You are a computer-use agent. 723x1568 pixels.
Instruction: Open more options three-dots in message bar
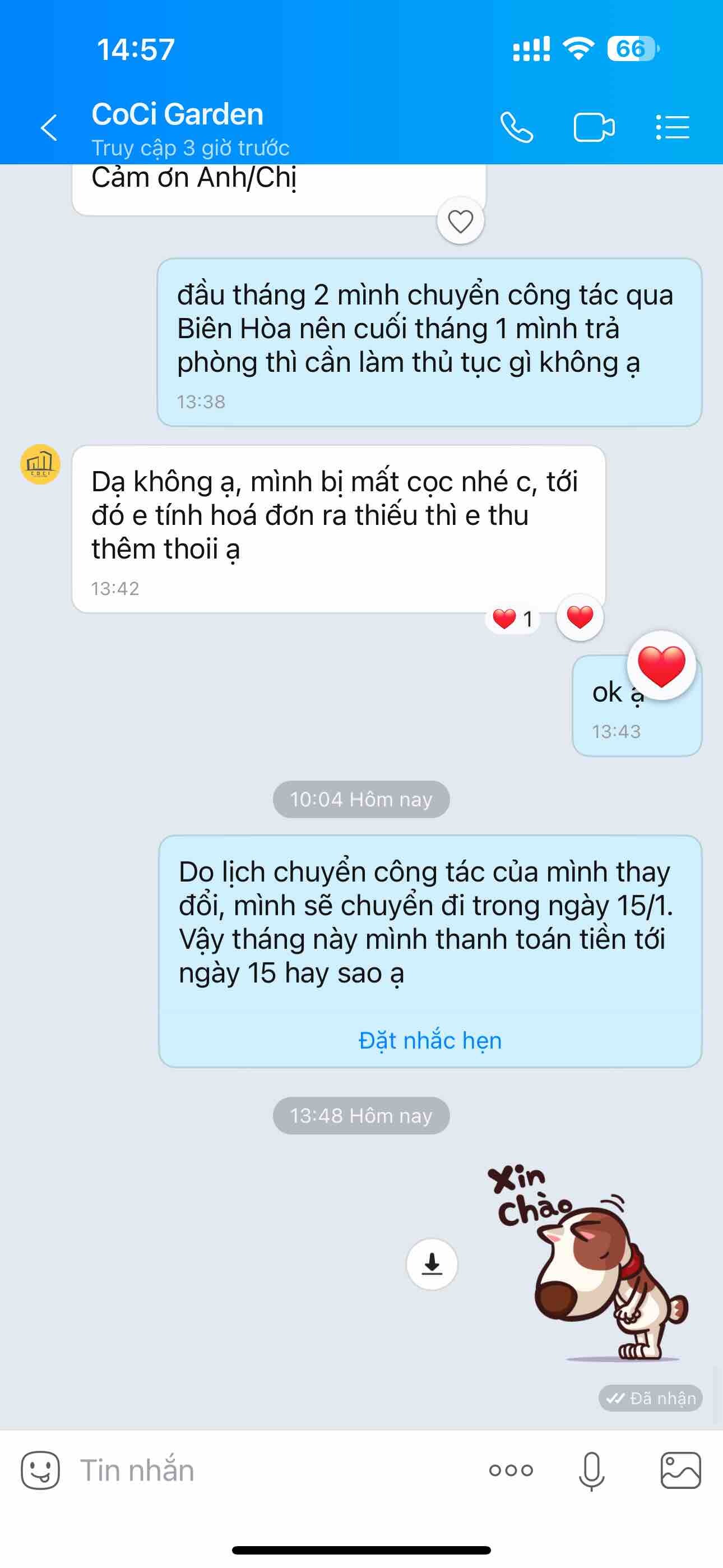pyautogui.click(x=511, y=1470)
